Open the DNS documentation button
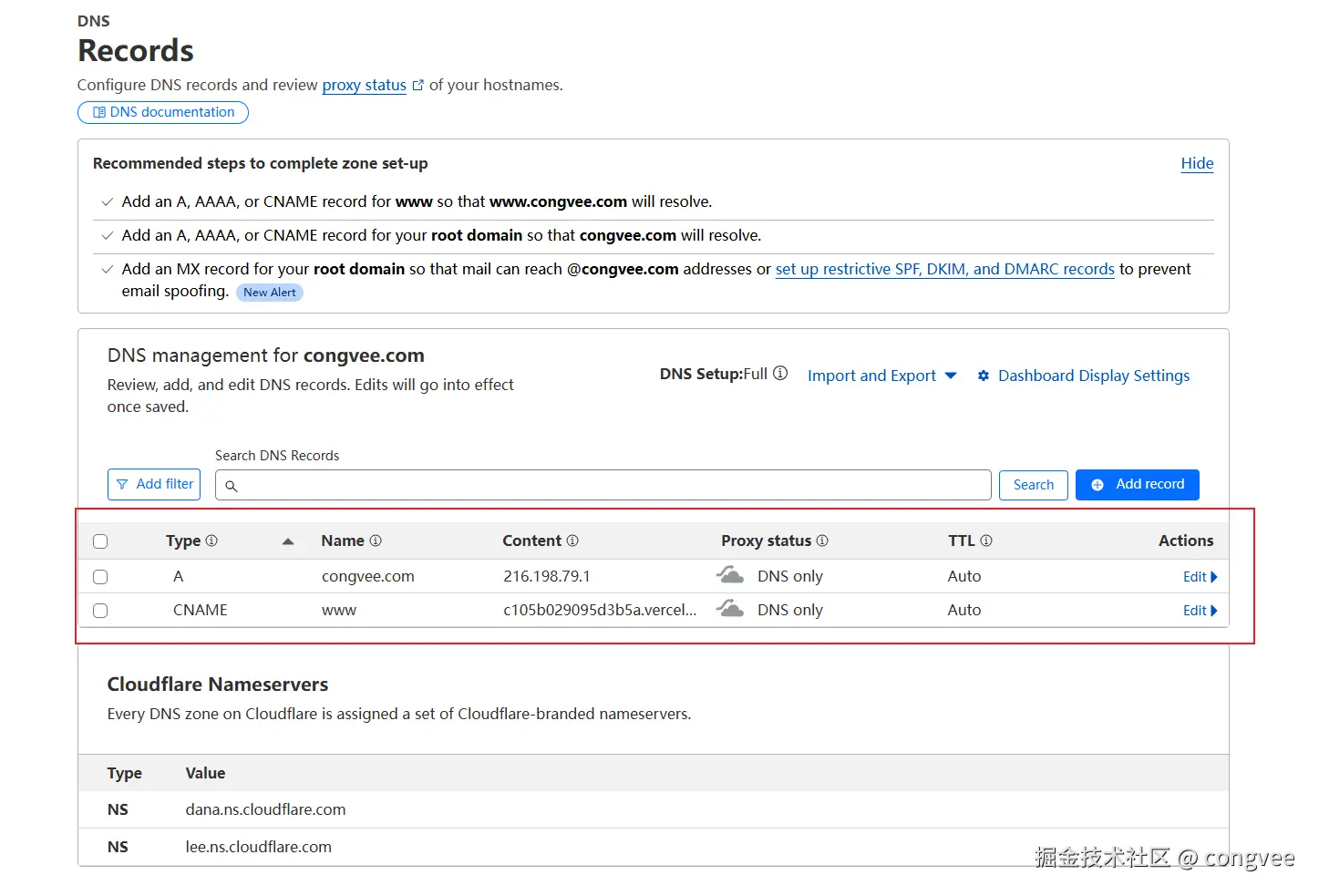Viewport: 1319px width, 896px height. tap(163, 112)
